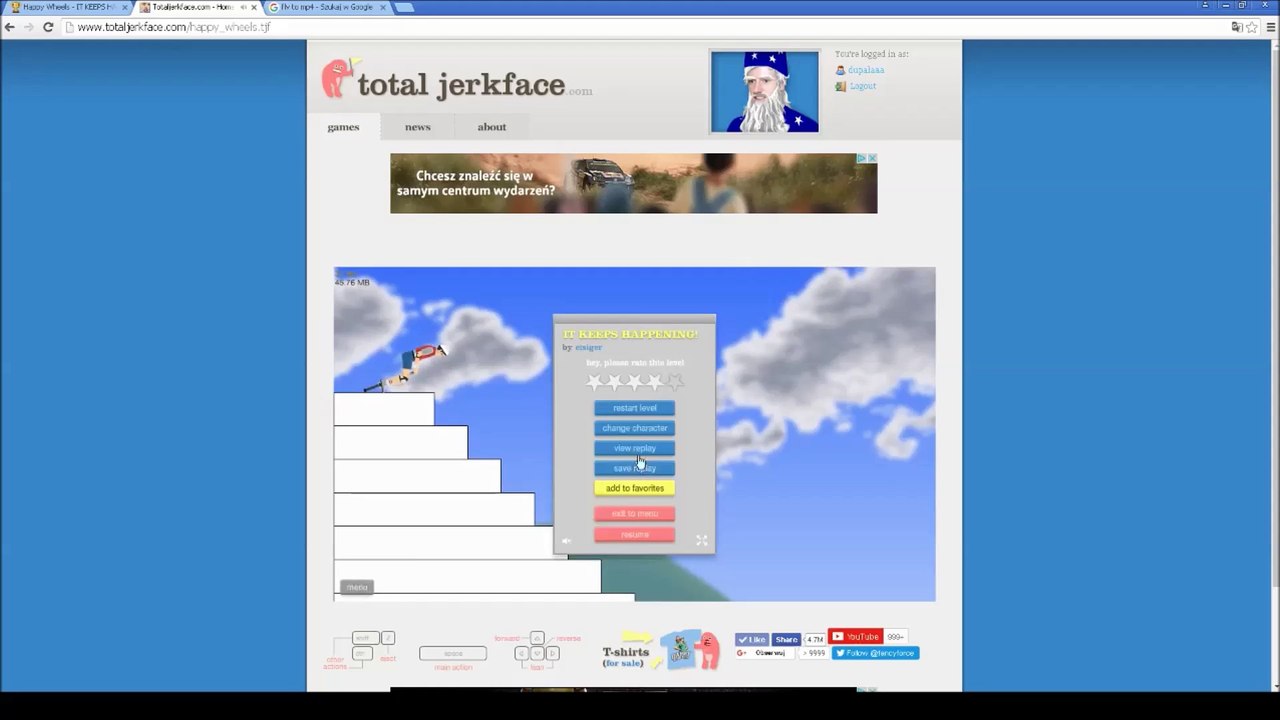The height and width of the screenshot is (720, 1280).
Task: Click the wizard avatar image
Action: [x=765, y=92]
